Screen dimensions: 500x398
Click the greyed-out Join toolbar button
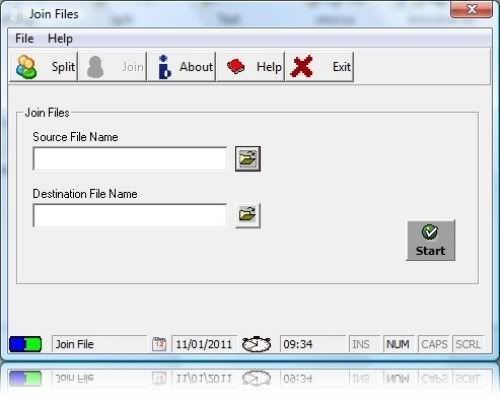[x=112, y=67]
